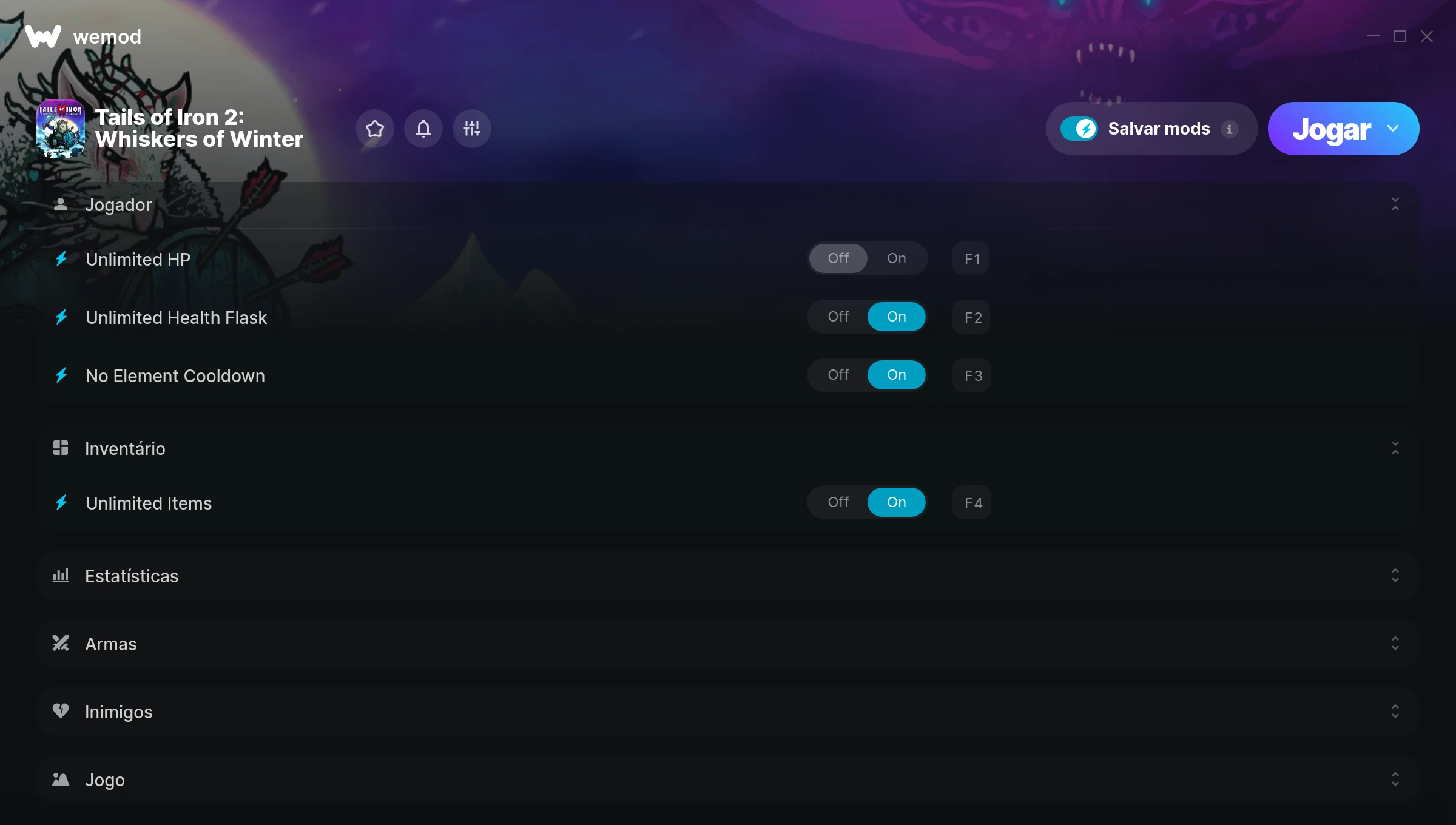Screen dimensions: 1456x825
Task: Toggle the Salvar mods switch
Action: pos(1079,129)
